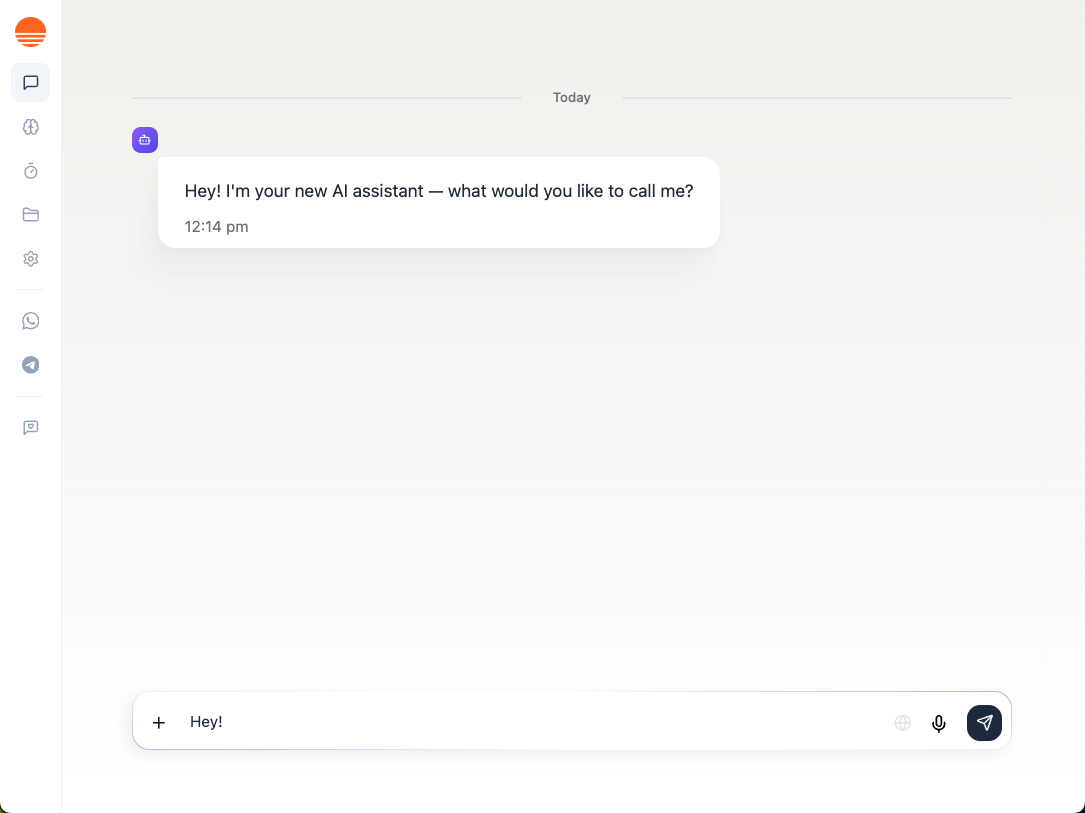Open the settings gear
Image resolution: width=1085 pixels, height=813 pixels.
pos(30,258)
